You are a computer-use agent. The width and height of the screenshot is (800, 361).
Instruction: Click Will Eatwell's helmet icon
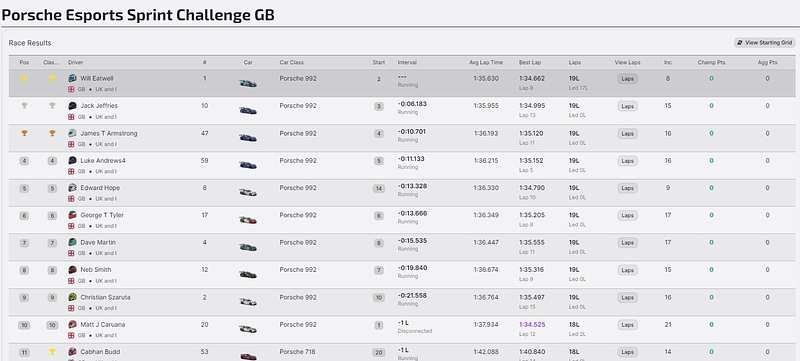(72, 79)
